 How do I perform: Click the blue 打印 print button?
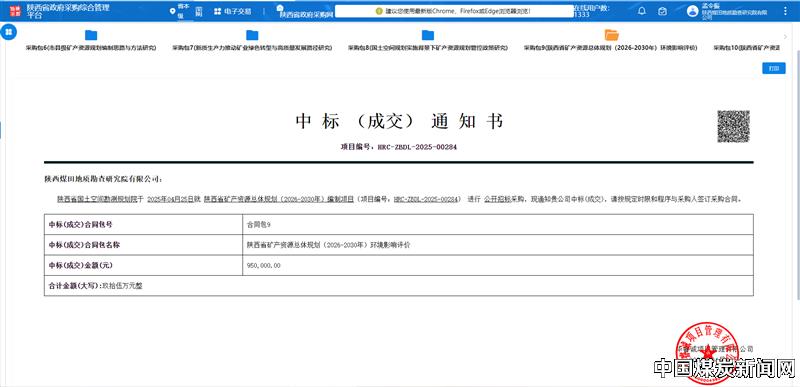click(773, 68)
